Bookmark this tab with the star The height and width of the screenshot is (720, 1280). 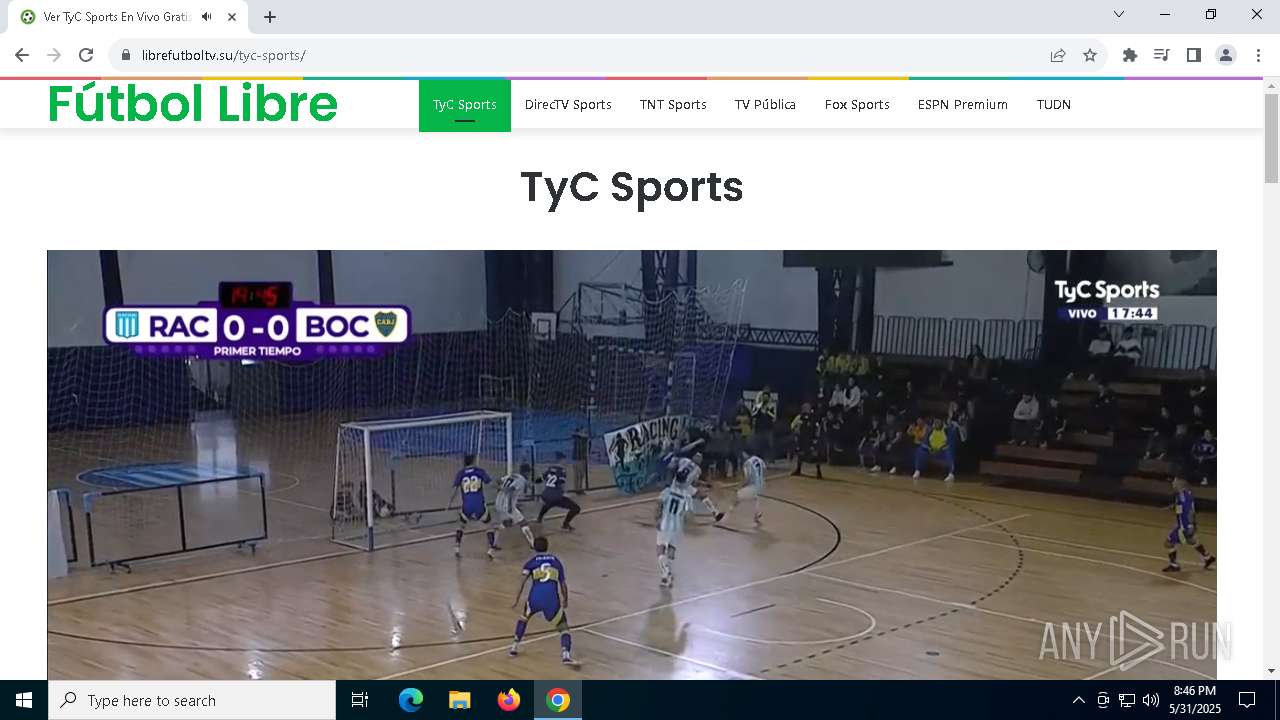pyautogui.click(x=1090, y=55)
